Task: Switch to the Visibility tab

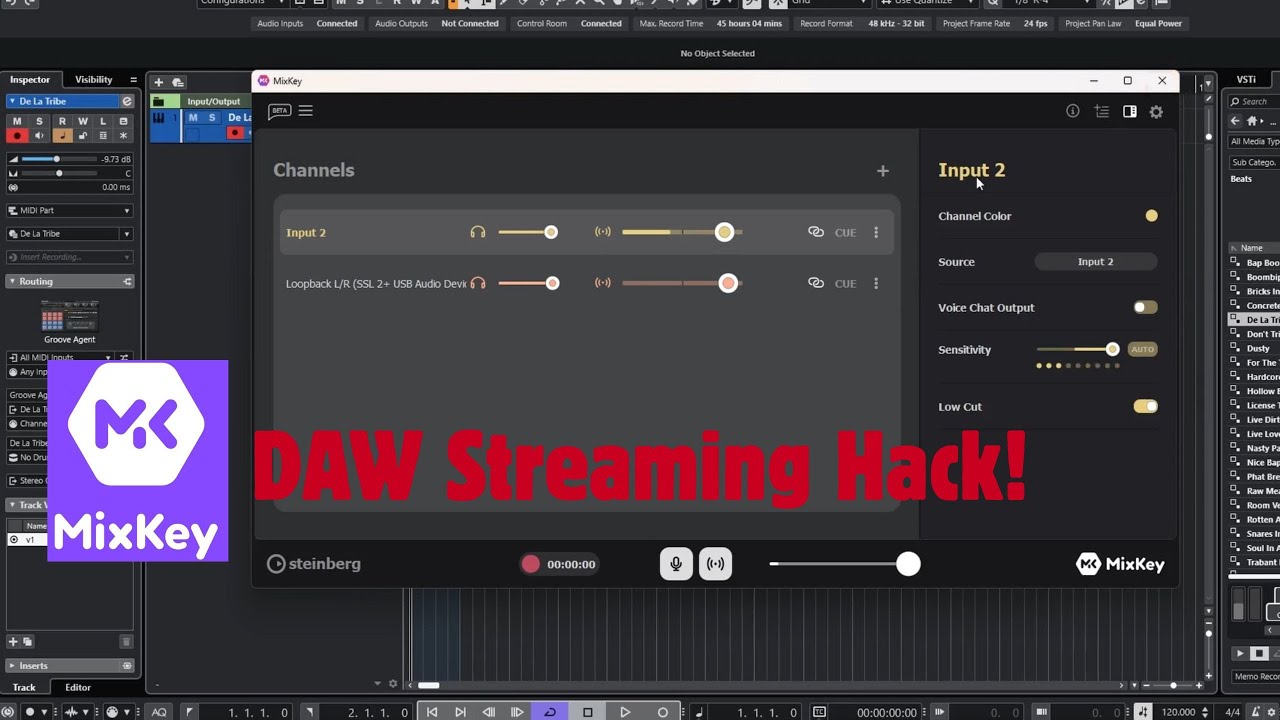Action: click(94, 80)
